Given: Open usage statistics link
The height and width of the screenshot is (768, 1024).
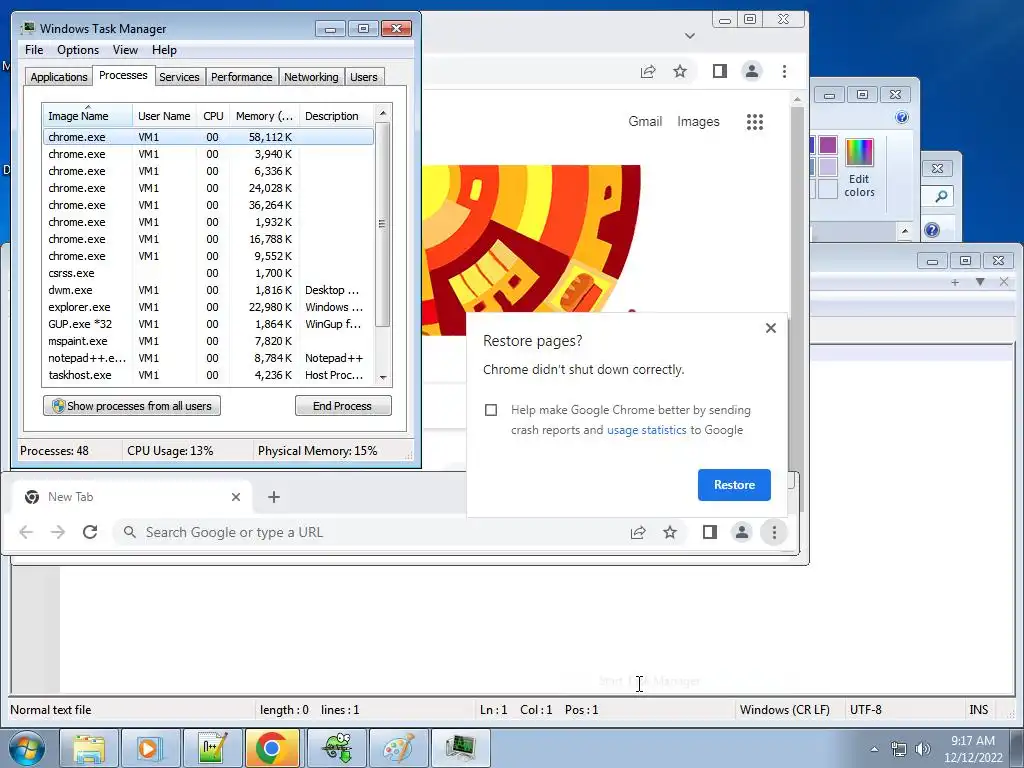Looking at the screenshot, I should 647,430.
